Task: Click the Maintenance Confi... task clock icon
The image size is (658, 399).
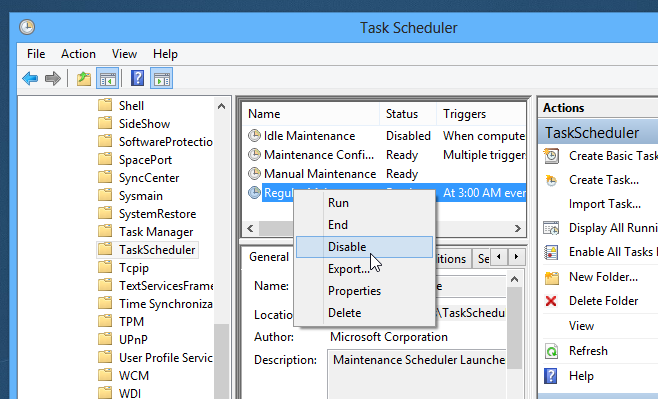Action: pyautogui.click(x=254, y=154)
